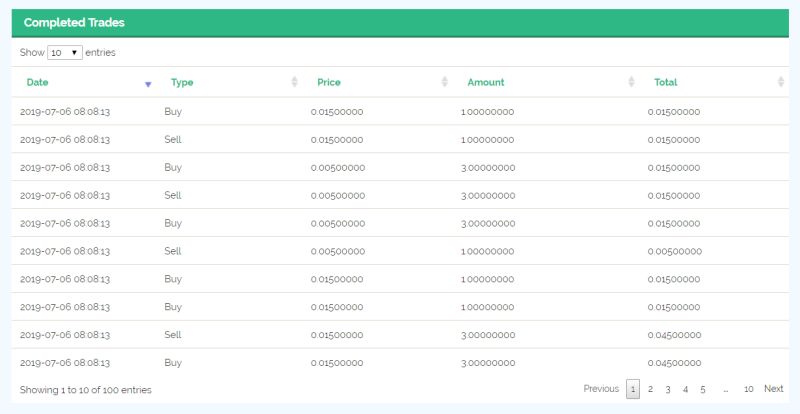Click price 0.01500000 in the Sell row with amount 3.00000000
This screenshot has width=800, height=414.
(x=337, y=335)
